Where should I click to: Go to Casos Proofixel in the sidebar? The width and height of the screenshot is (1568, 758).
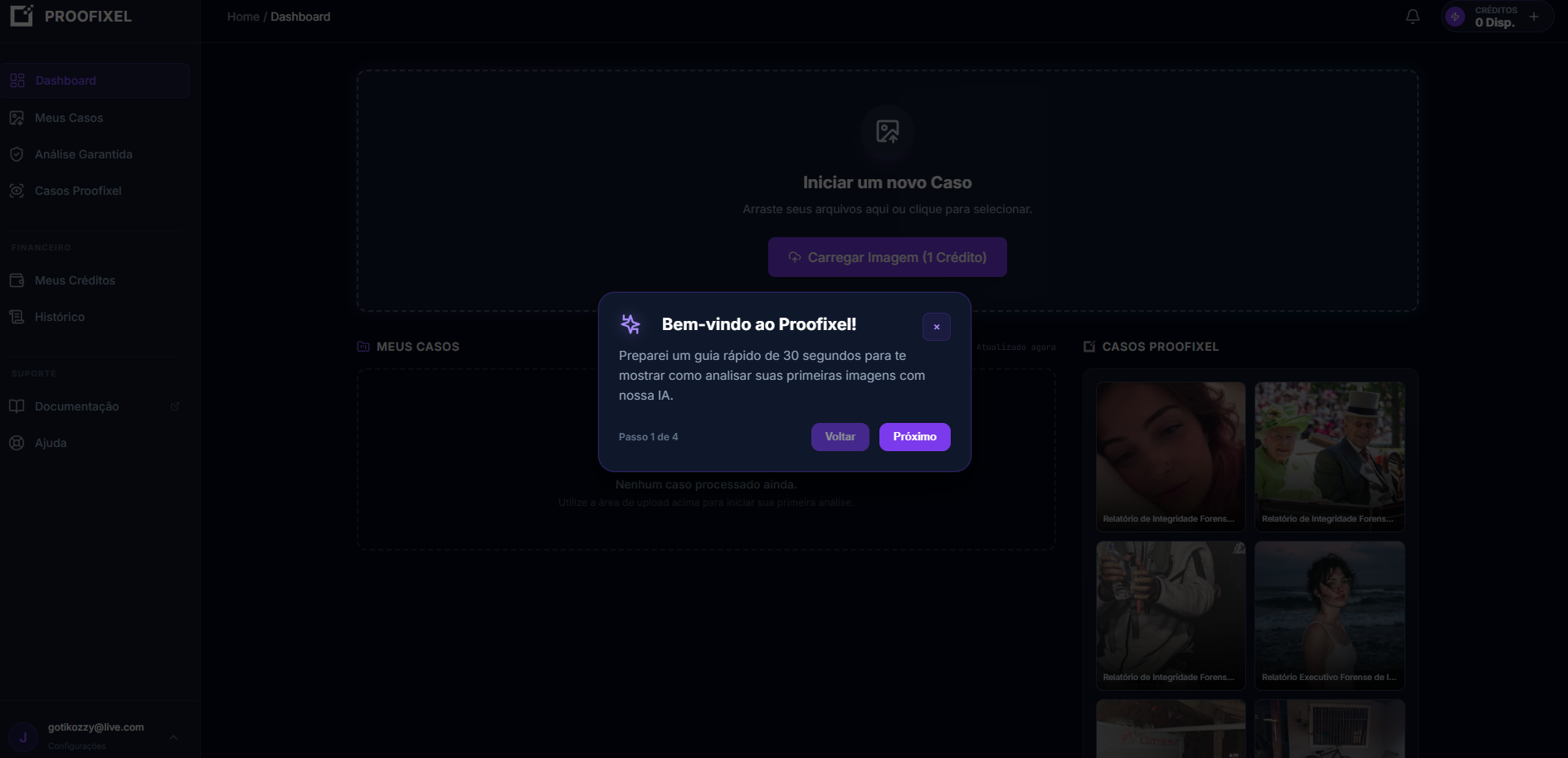[95, 191]
